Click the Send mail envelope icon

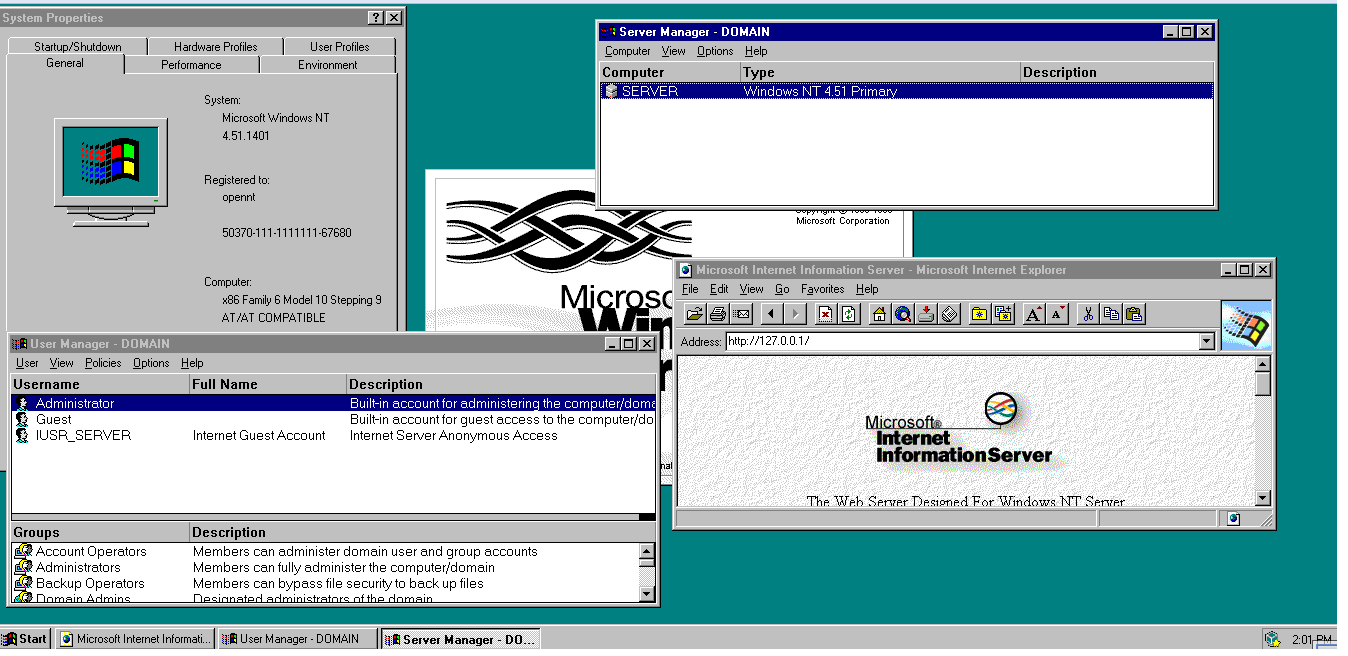click(x=741, y=314)
